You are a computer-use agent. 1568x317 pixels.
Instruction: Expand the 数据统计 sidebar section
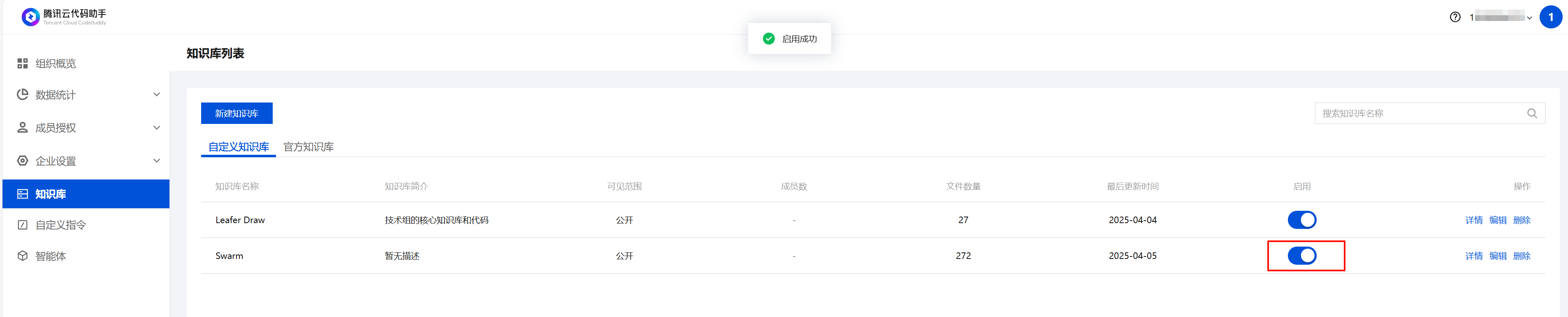[156, 95]
